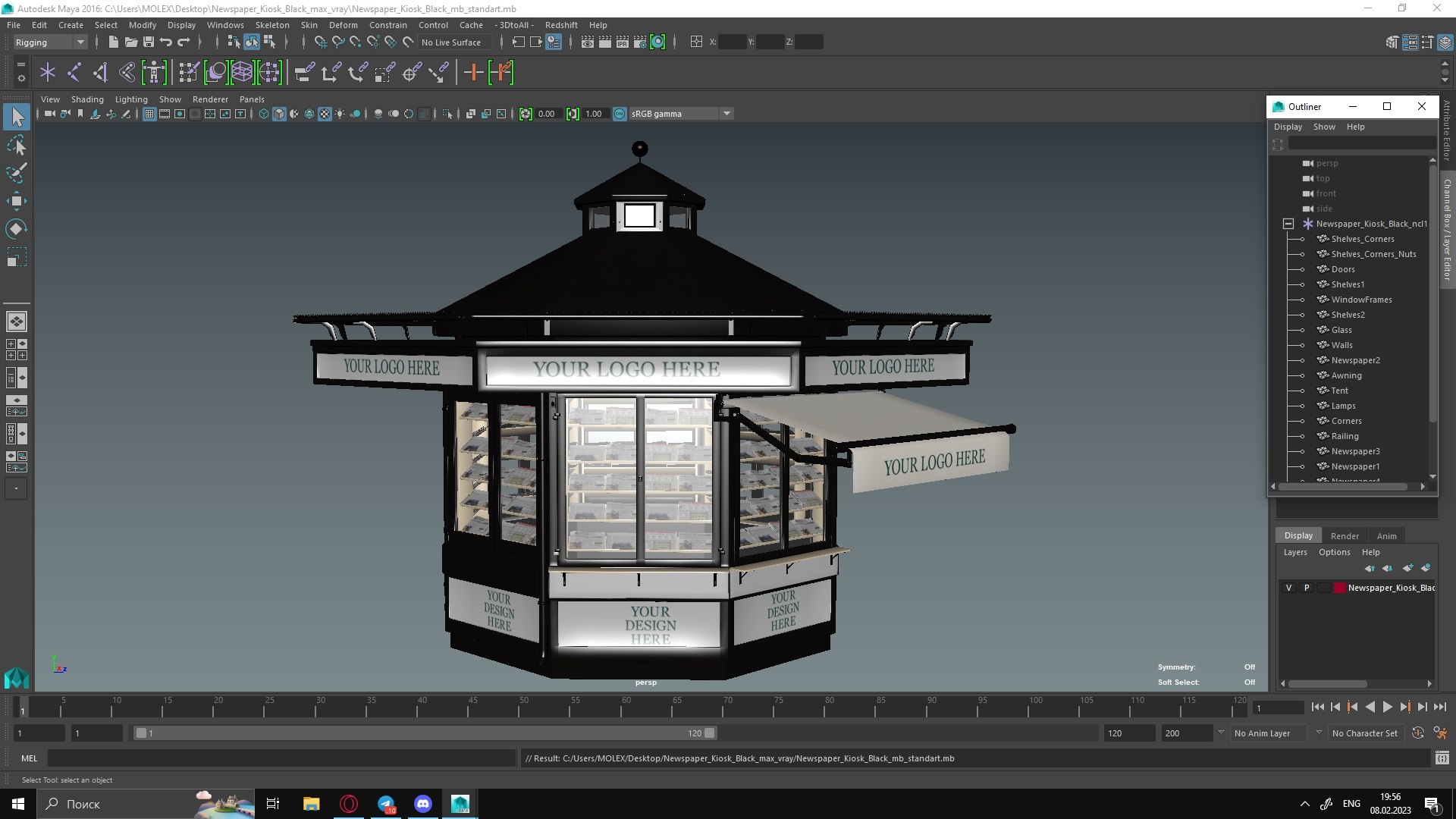The image size is (1456, 819).
Task: Toggle the resolution gate in viewport
Action: 180,114
